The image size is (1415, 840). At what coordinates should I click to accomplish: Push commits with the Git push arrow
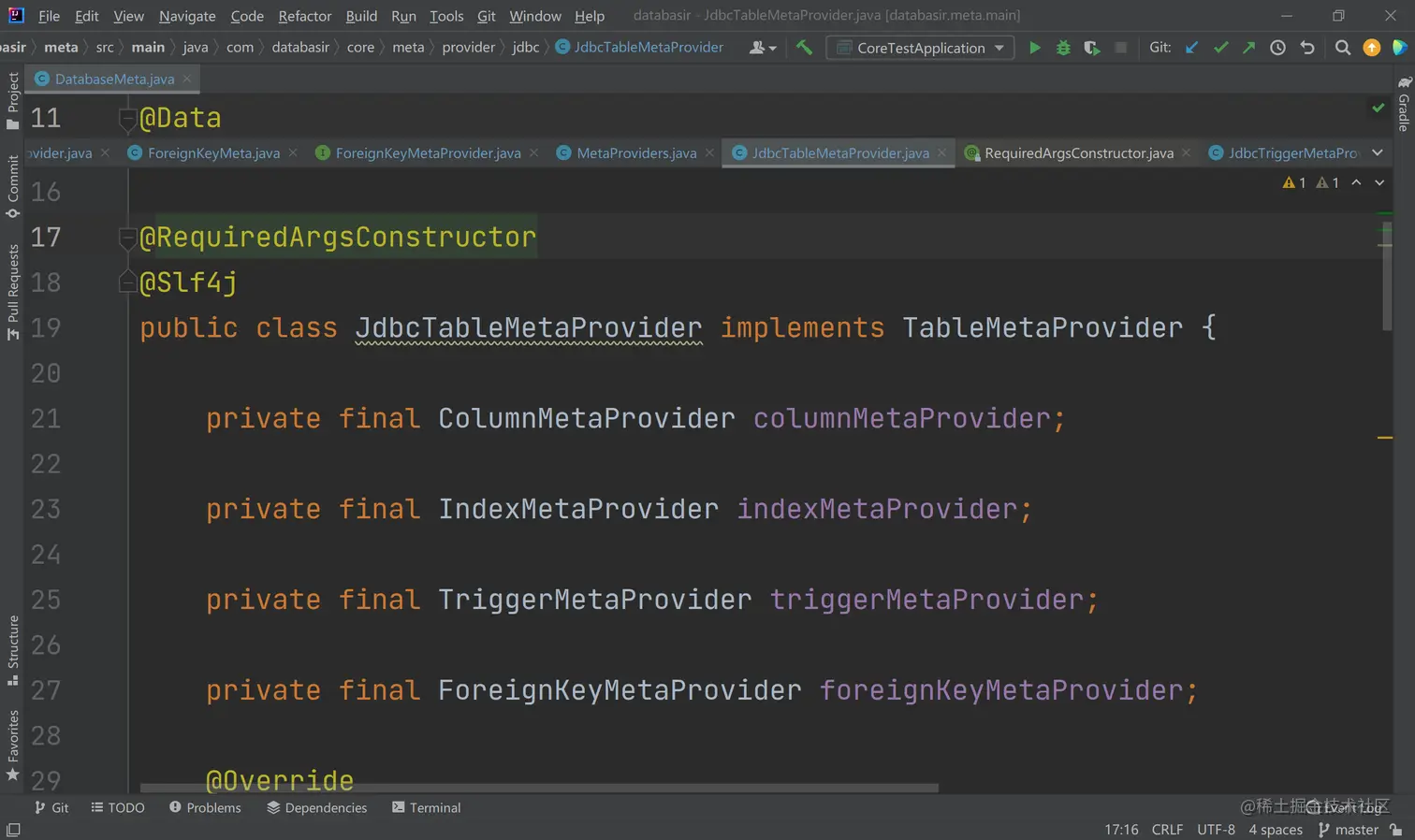(x=1248, y=48)
